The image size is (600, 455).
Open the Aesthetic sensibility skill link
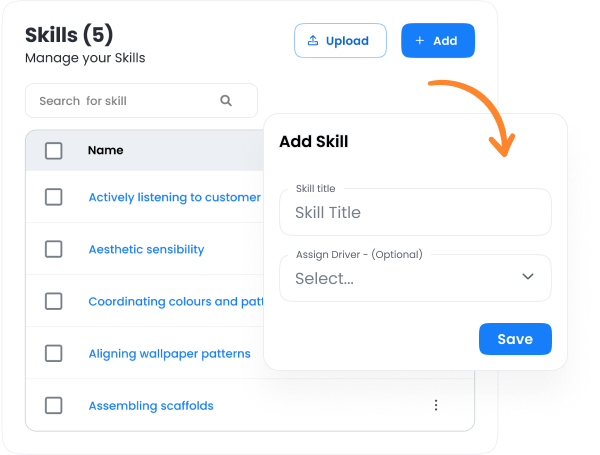coord(146,249)
